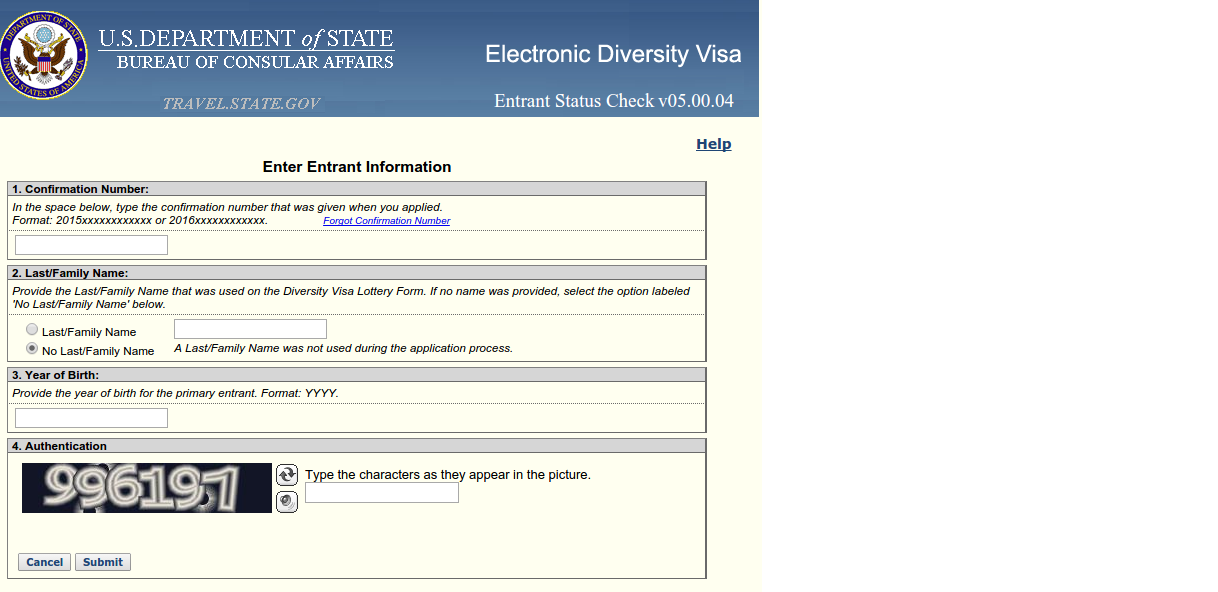The image size is (1218, 592).
Task: Click the 4. Authentication section header
Action: (357, 446)
